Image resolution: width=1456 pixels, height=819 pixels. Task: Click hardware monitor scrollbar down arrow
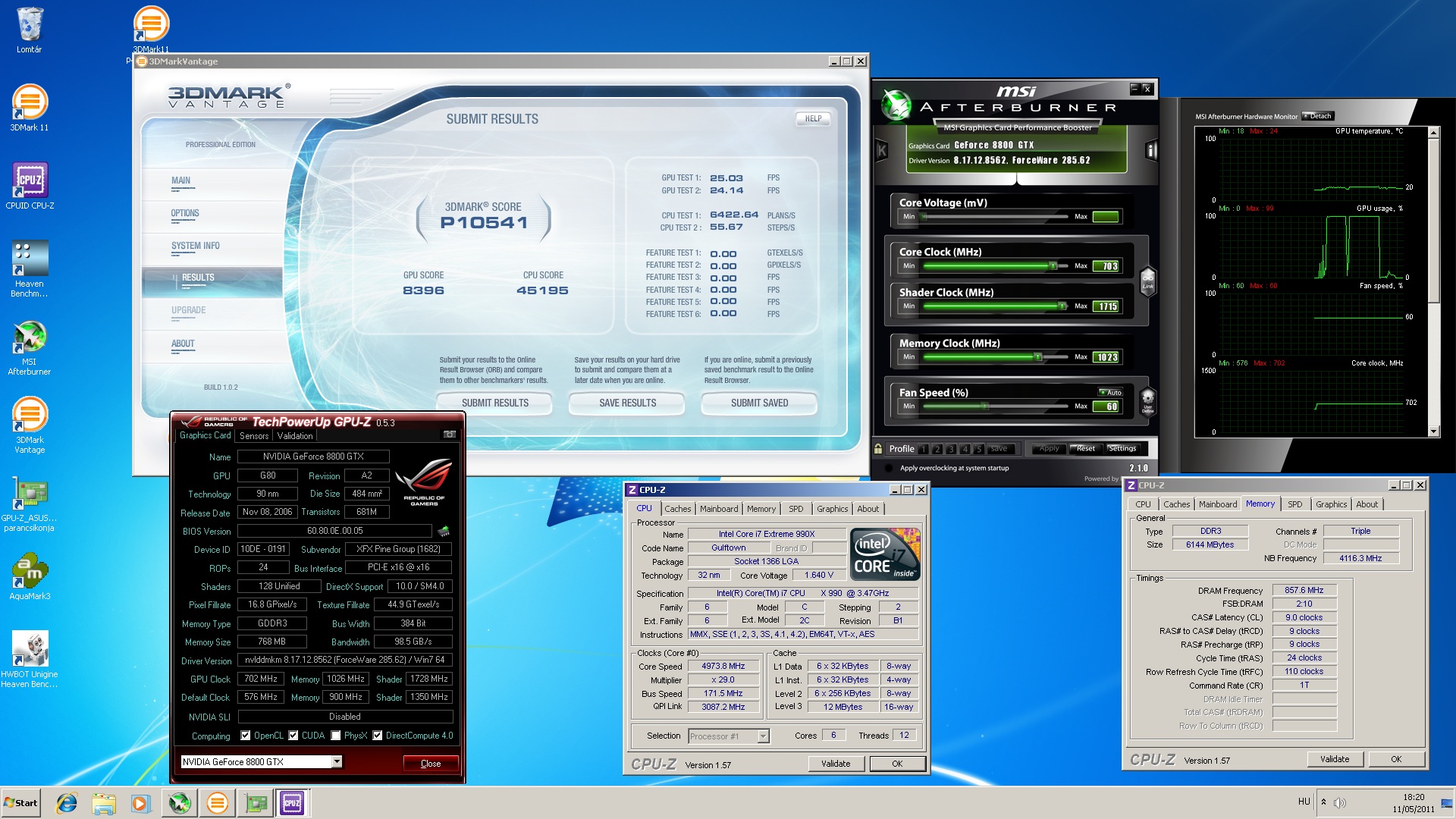pos(1433,431)
